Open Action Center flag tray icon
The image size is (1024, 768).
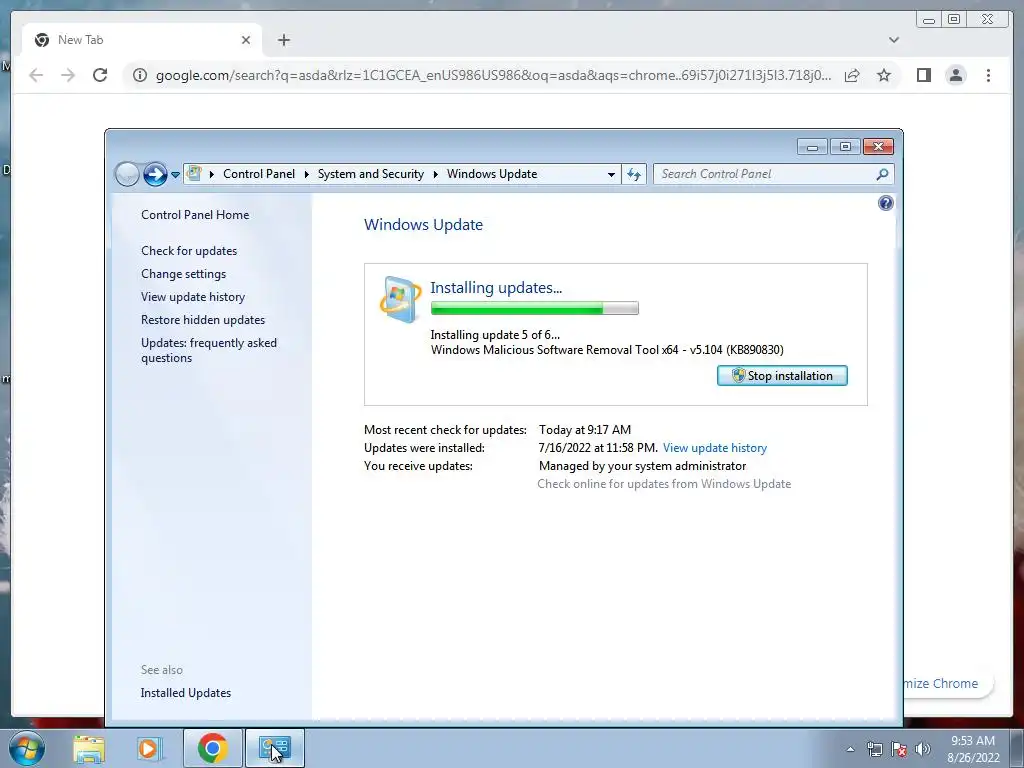coord(899,750)
